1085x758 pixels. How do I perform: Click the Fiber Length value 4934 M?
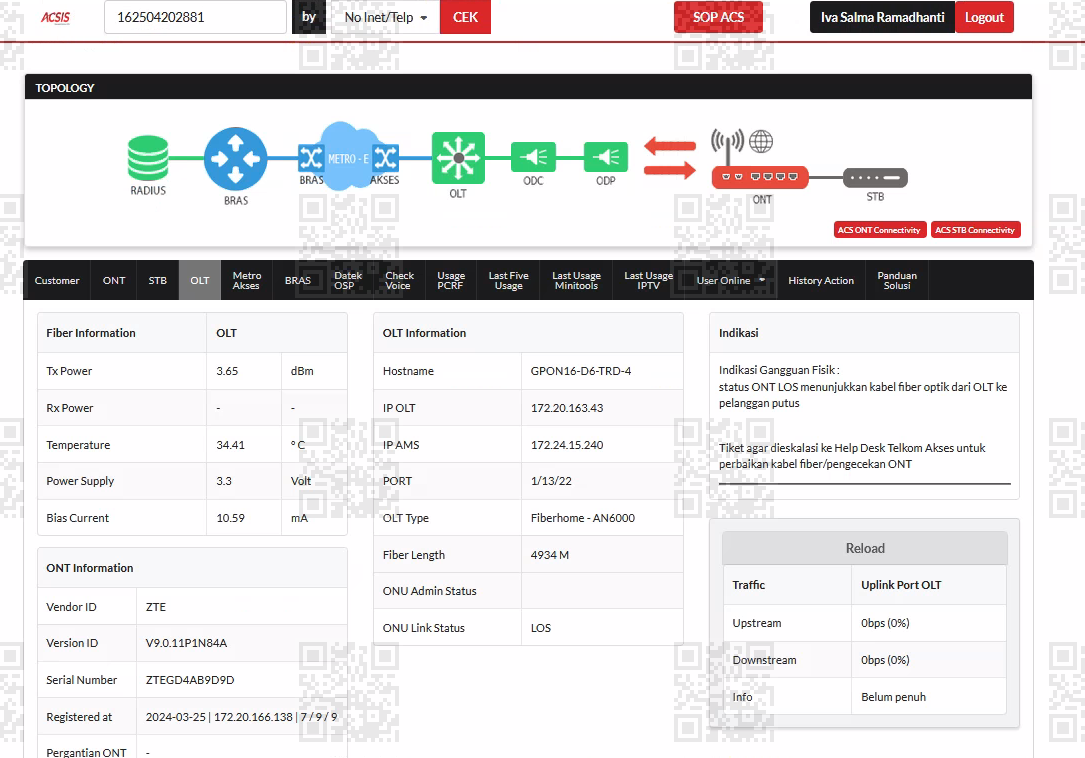(549, 555)
